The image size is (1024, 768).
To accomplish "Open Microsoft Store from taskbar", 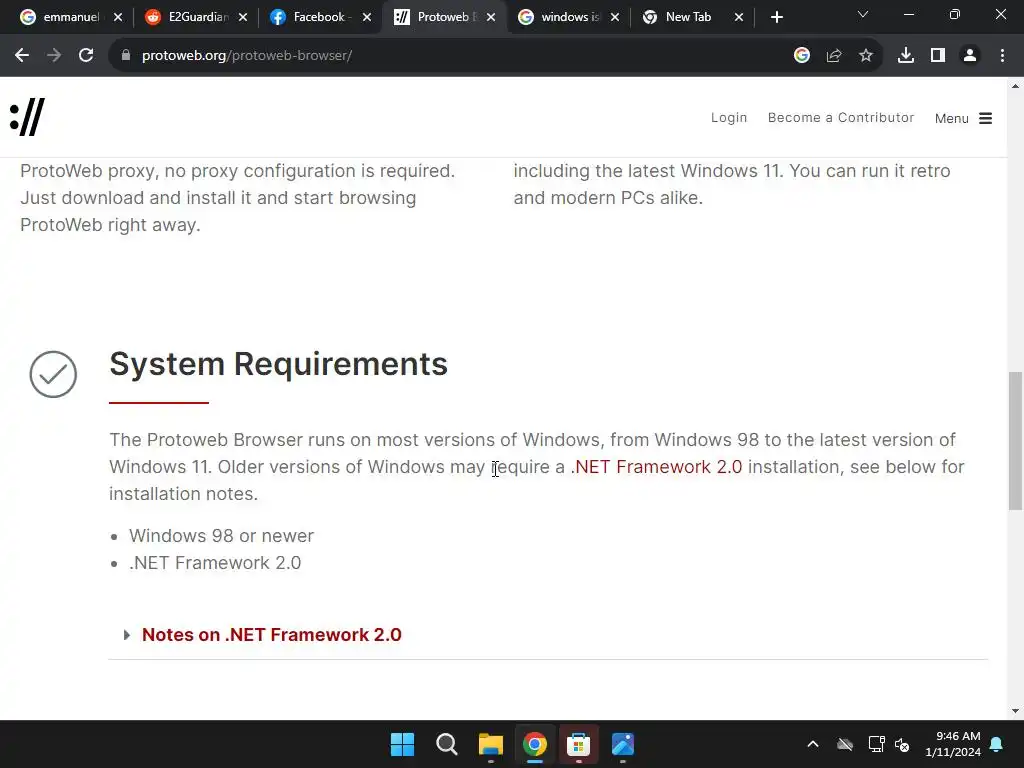I will tap(579, 744).
